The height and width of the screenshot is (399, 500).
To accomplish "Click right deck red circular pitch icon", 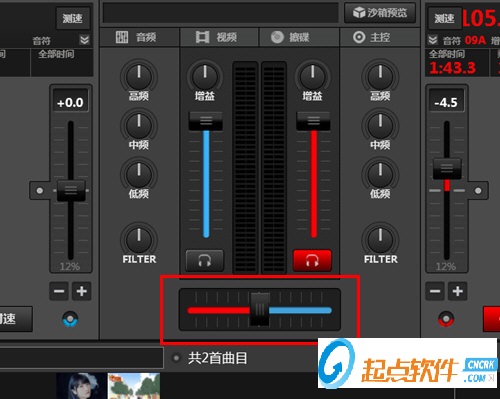I will 446,319.
